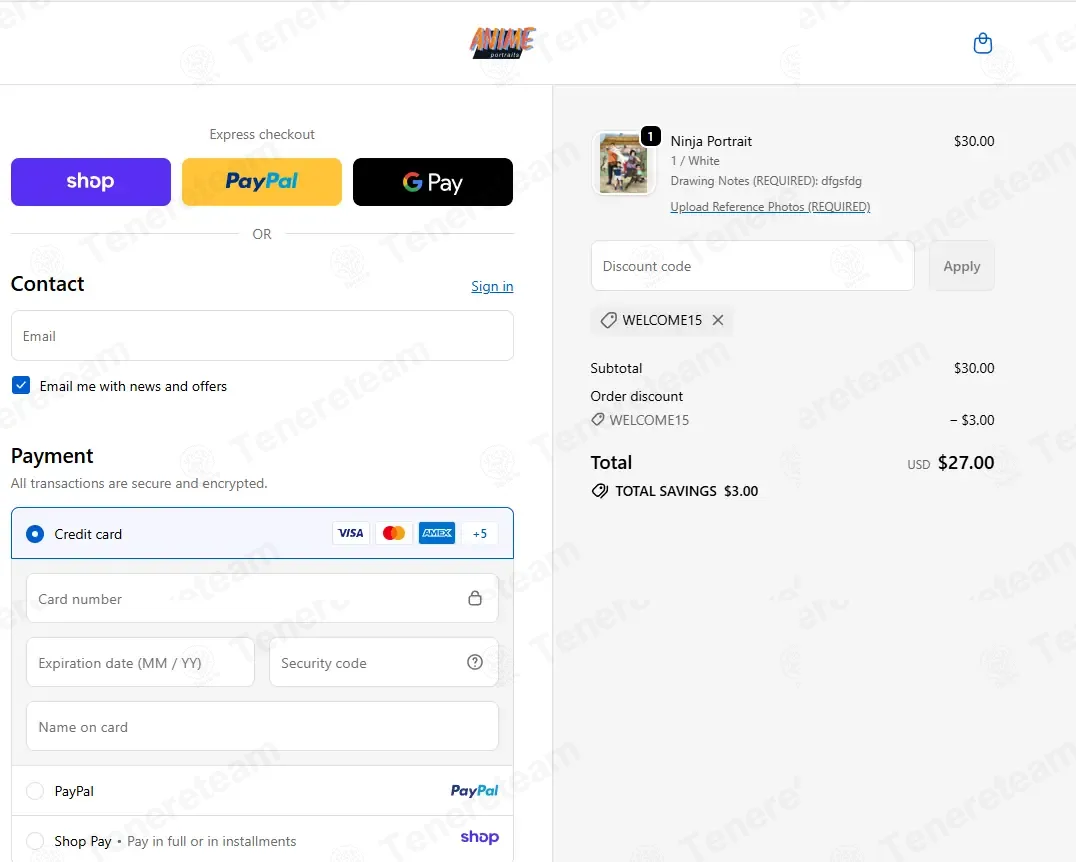Click the Mastercard icon

tap(394, 533)
